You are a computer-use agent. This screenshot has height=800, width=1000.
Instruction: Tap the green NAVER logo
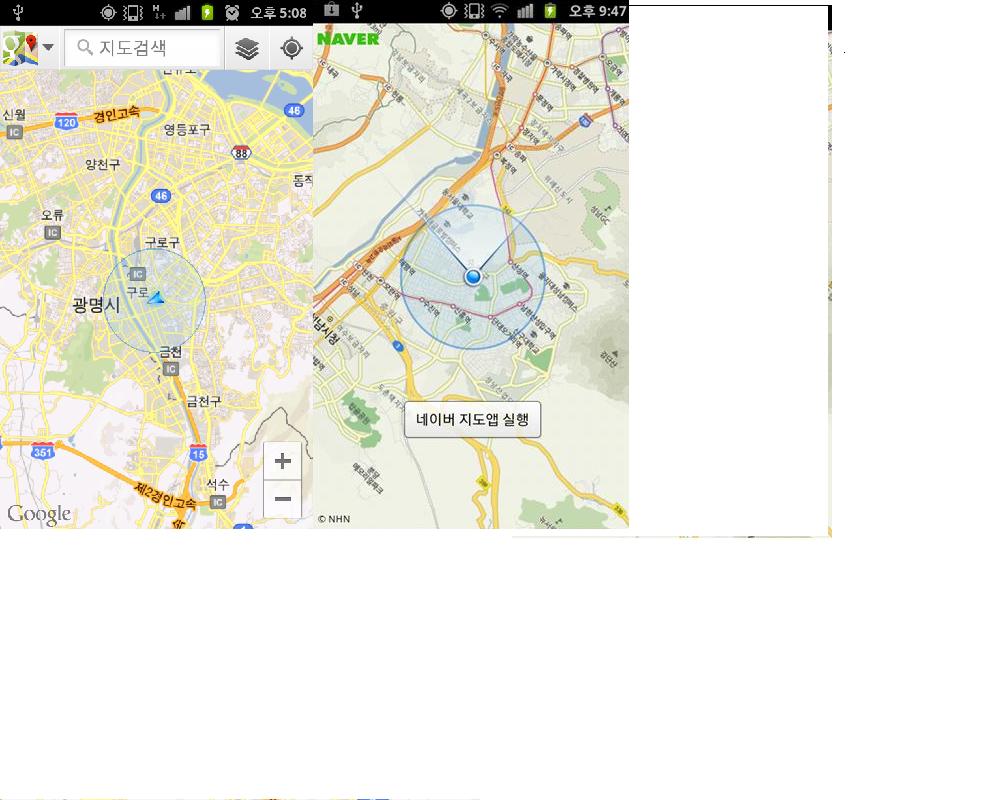[x=348, y=39]
